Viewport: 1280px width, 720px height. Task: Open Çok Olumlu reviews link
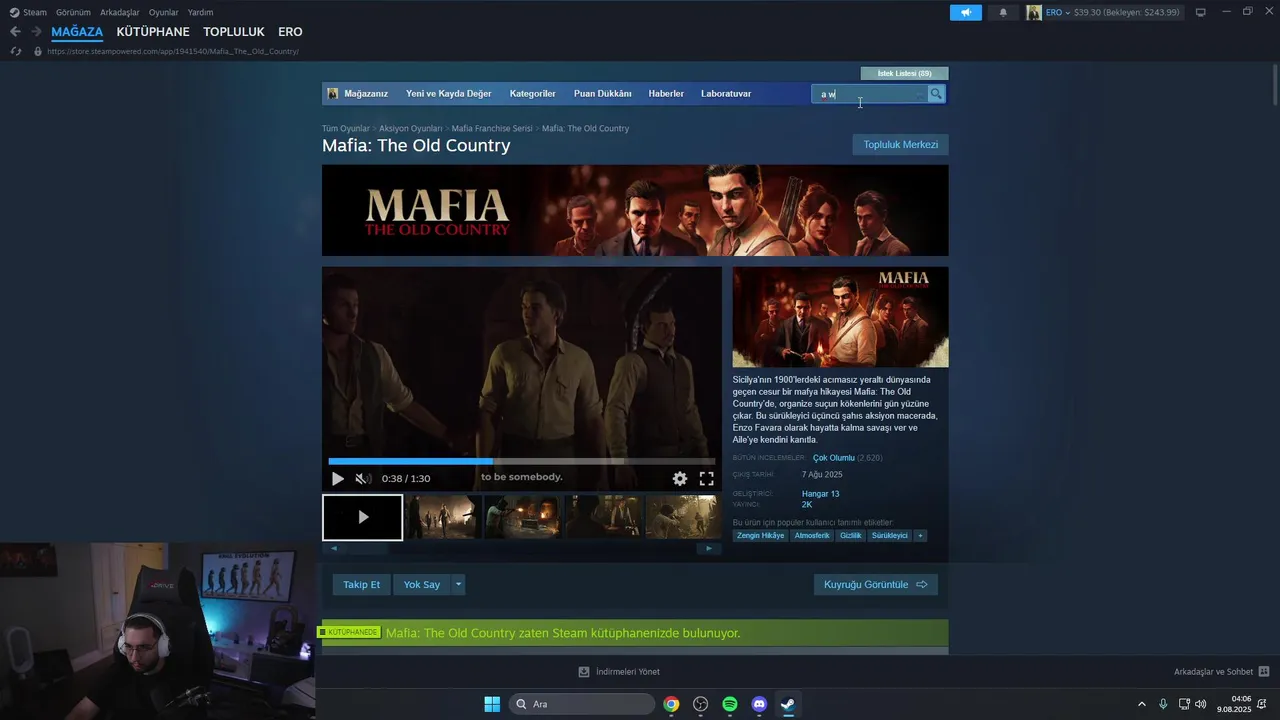coord(833,458)
